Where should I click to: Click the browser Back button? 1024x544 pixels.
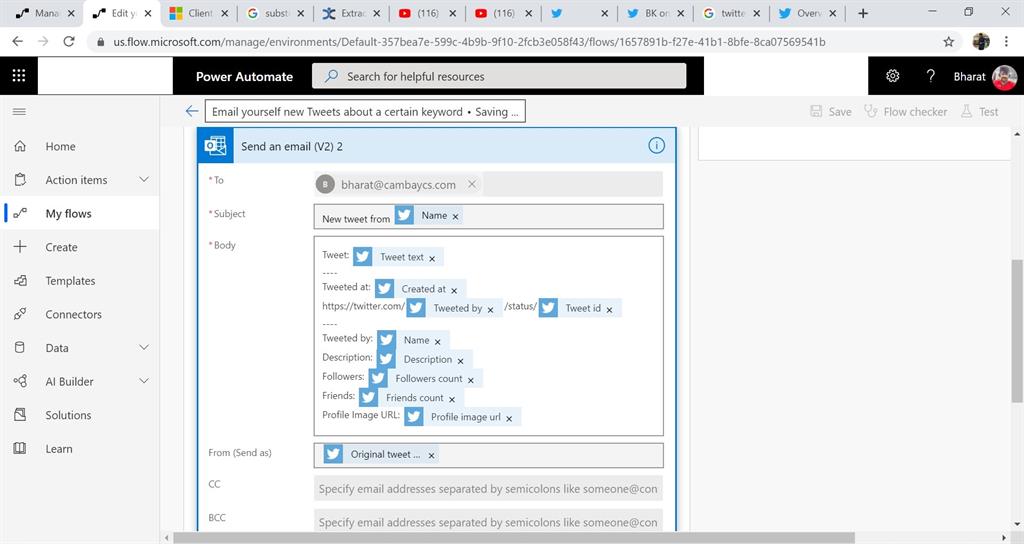[18, 42]
